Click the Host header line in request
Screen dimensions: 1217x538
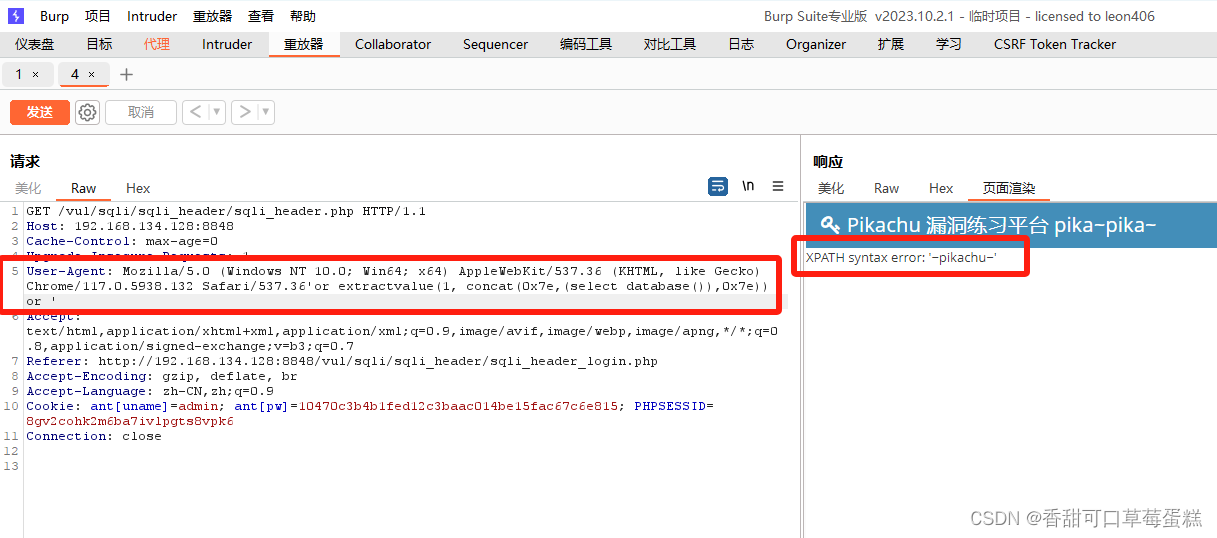(x=130, y=226)
